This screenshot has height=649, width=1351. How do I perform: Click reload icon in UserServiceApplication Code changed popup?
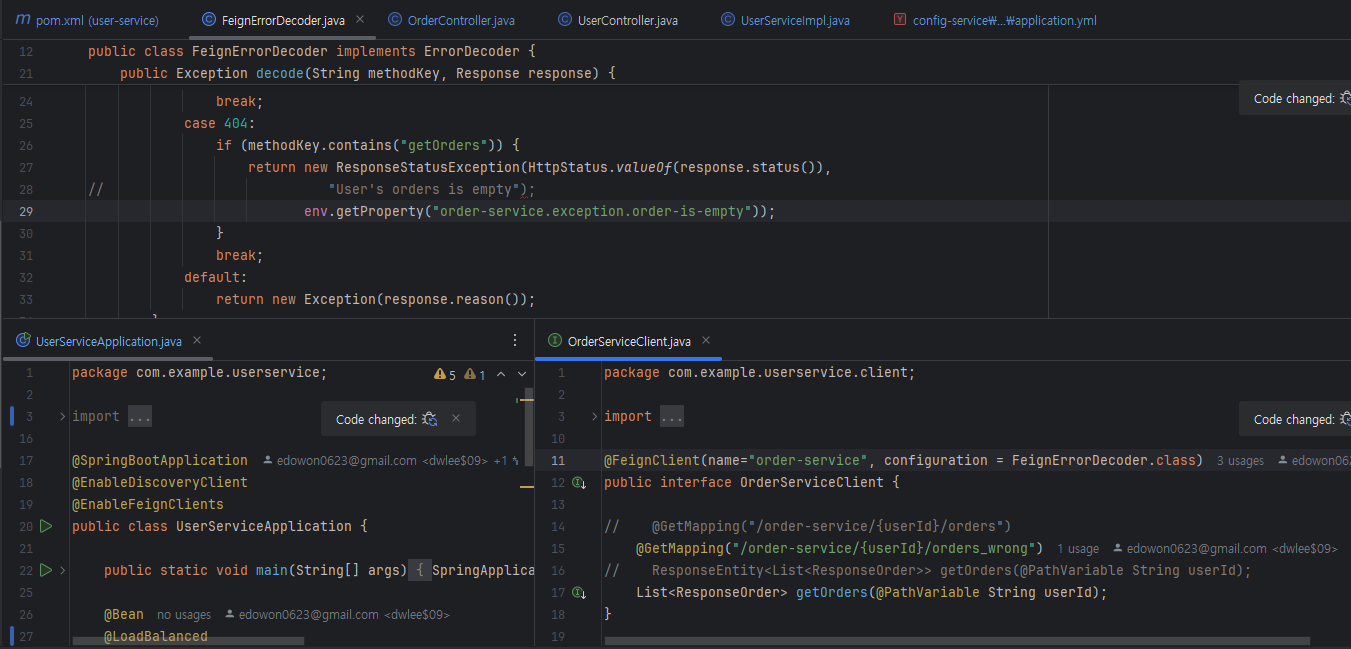(430, 419)
